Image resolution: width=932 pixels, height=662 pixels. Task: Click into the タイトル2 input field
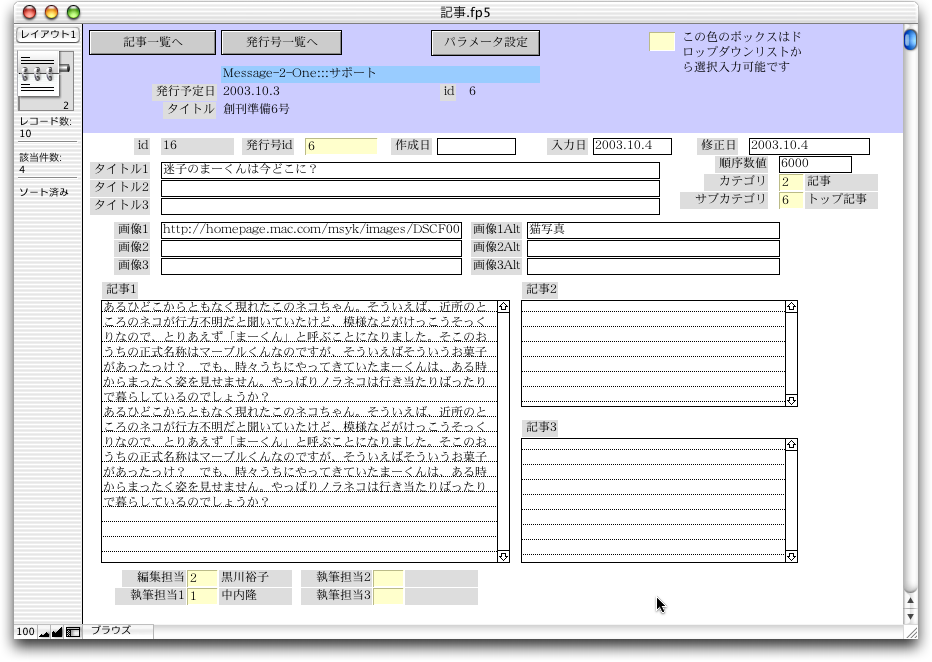coord(410,188)
